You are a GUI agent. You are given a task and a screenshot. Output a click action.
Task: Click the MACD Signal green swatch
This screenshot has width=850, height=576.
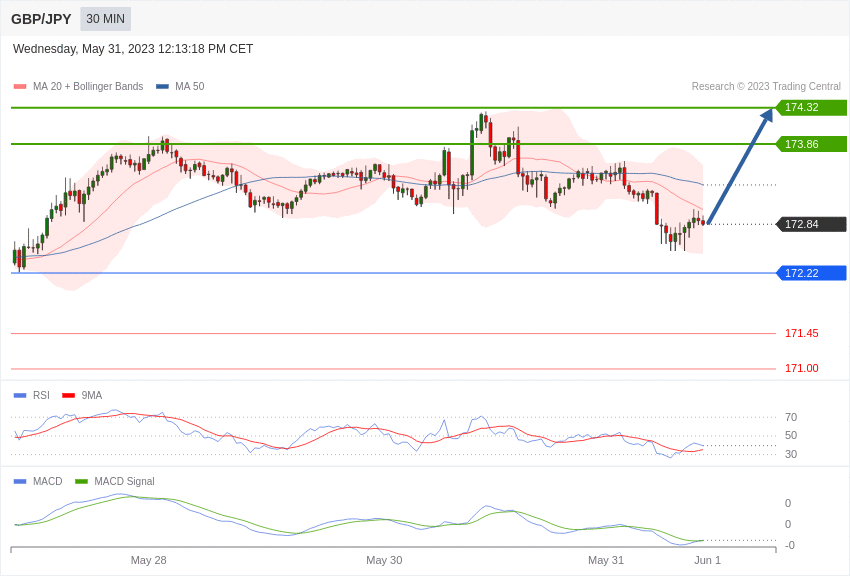pos(81,481)
